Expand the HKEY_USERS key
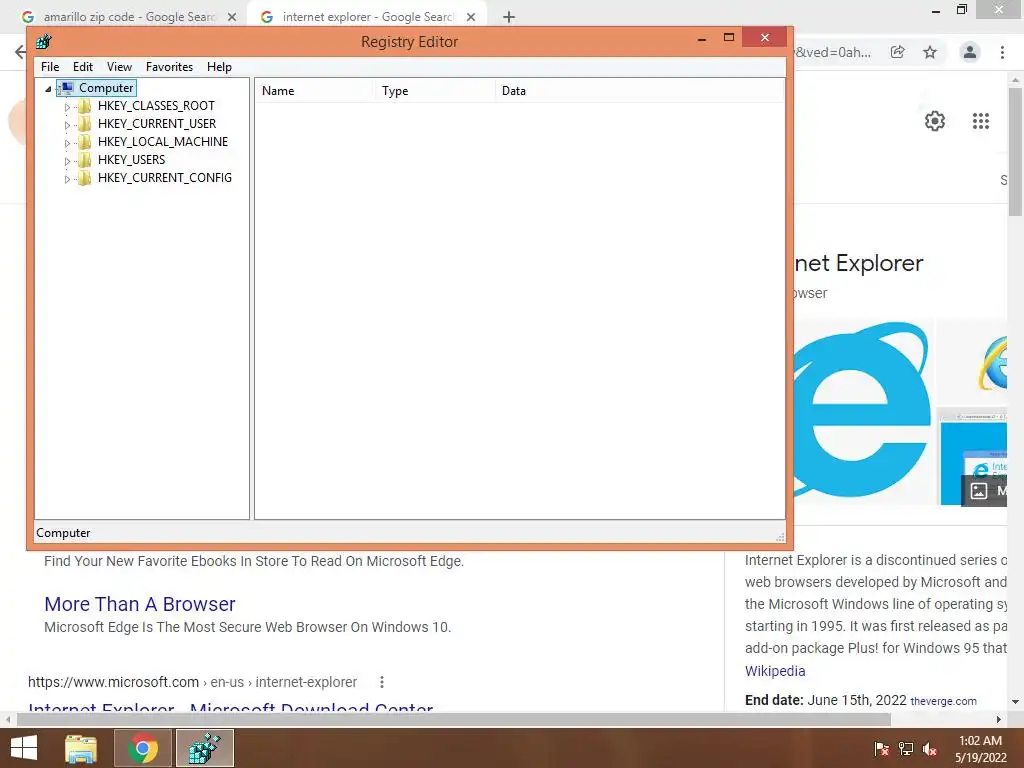 click(x=67, y=161)
